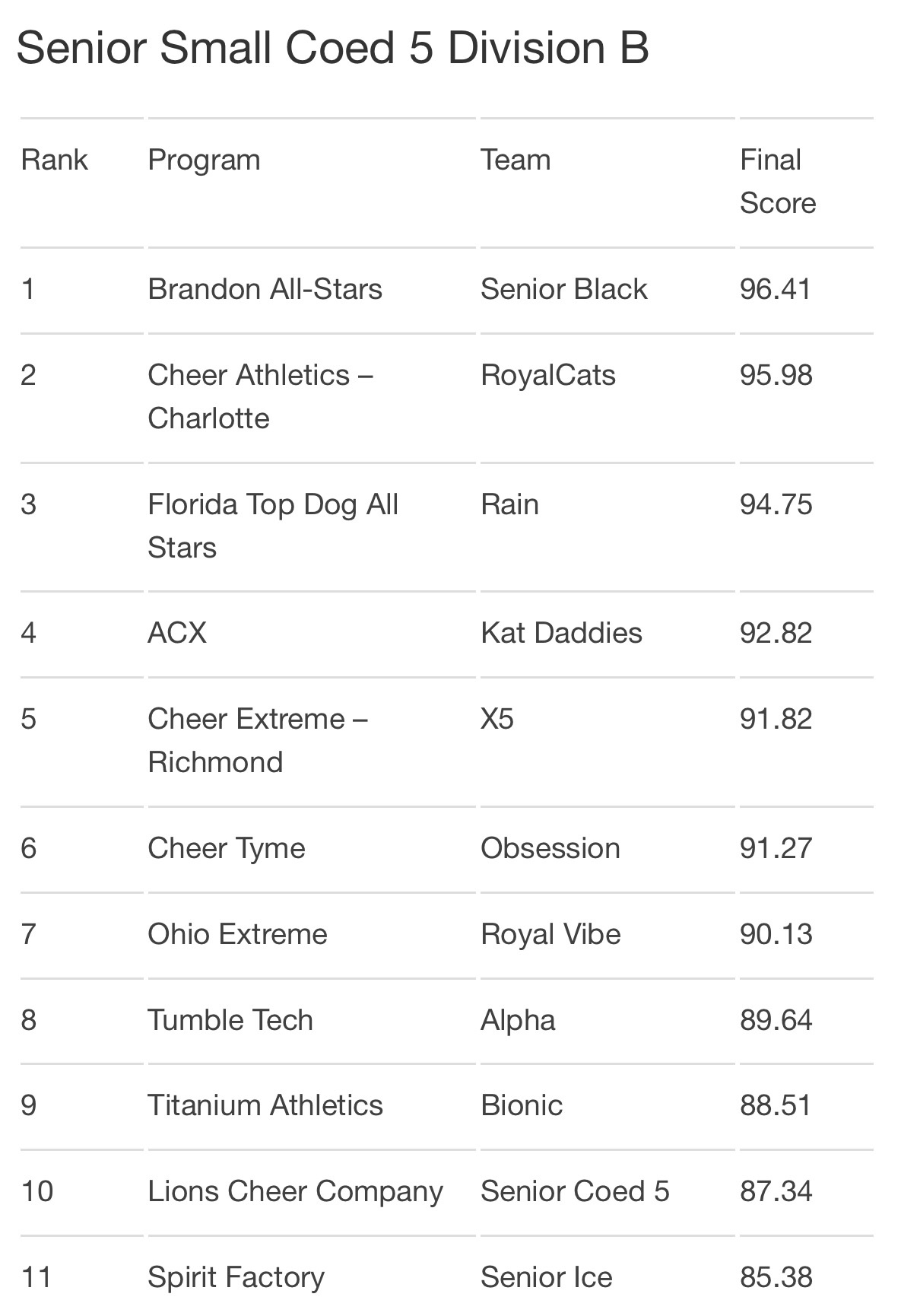Select the Ohio Extreme program cell
Image resolution: width=901 pixels, height=1316 pixels.
pyautogui.click(x=237, y=934)
